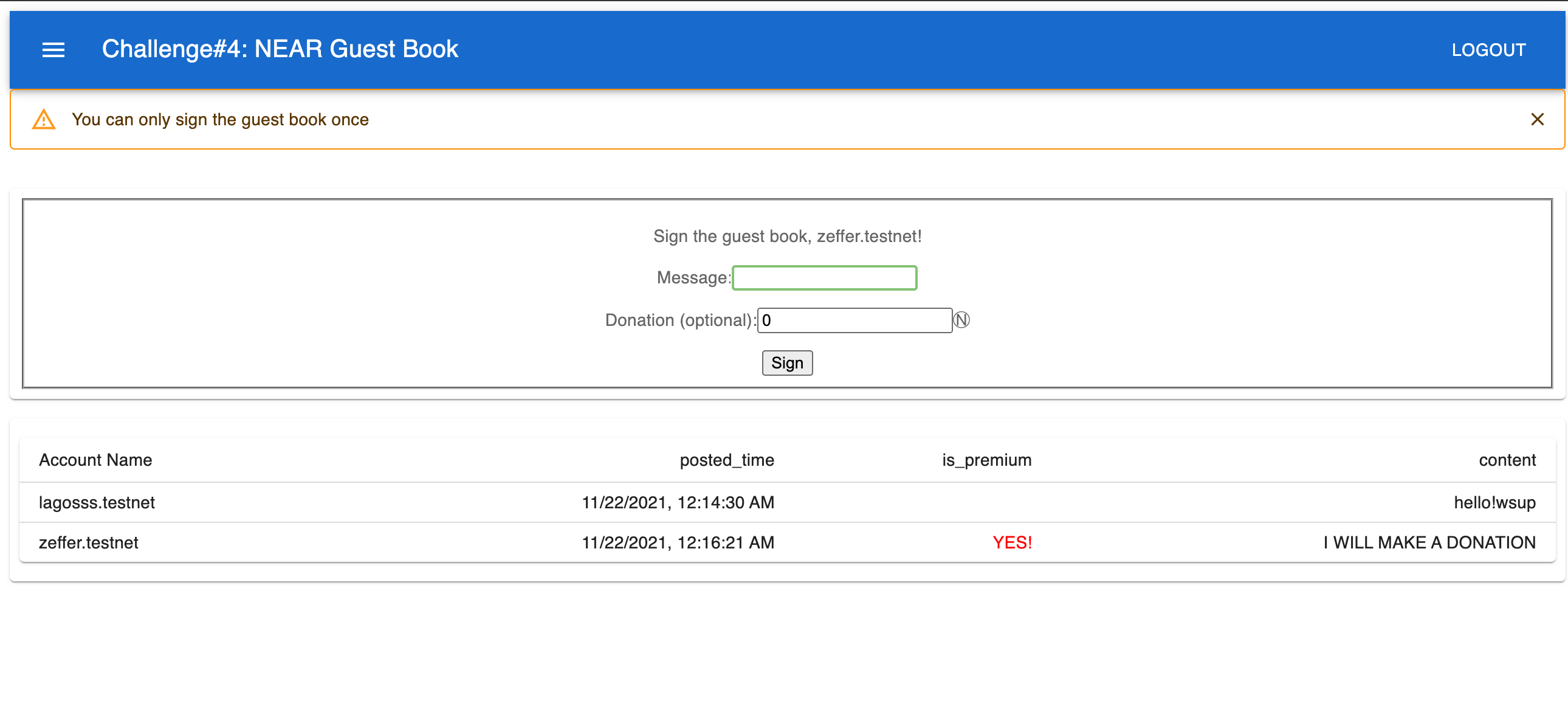Click the 'I WILL MAKE A DONATION' message
Screen dimensions: 1568x726
(1429, 542)
